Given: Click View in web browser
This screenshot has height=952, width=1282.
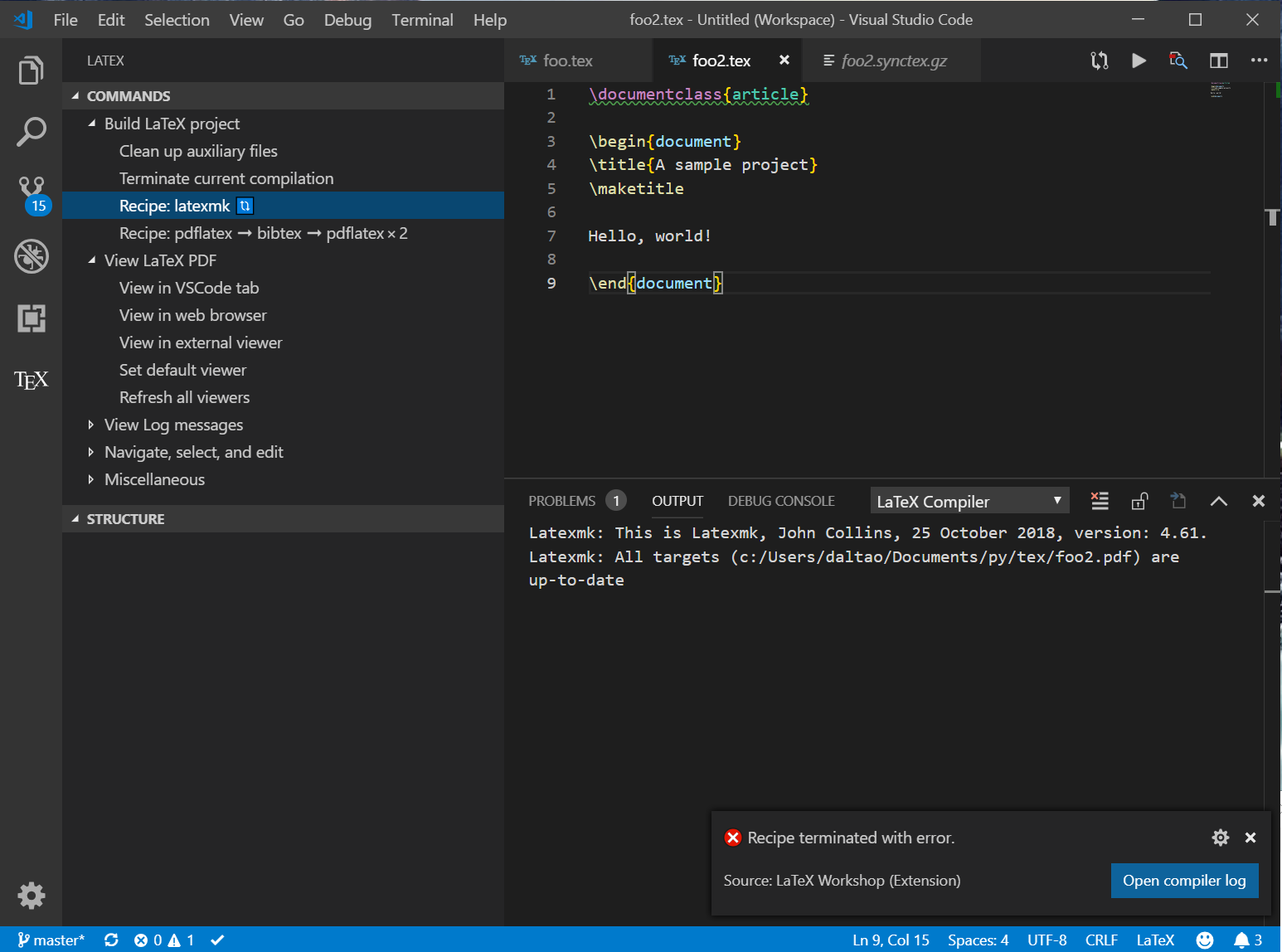Looking at the screenshot, I should tap(193, 315).
